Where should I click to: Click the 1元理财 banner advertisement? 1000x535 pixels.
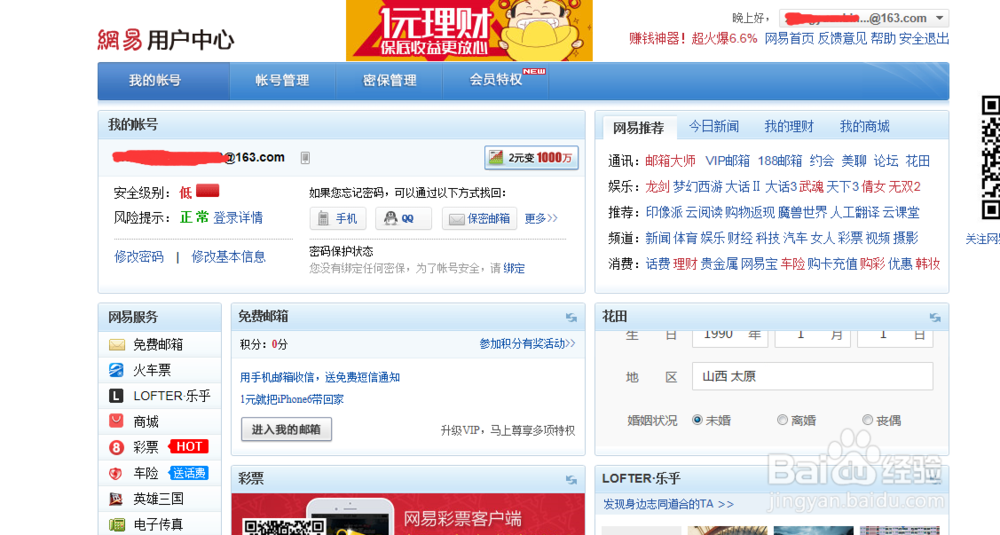(x=469, y=31)
